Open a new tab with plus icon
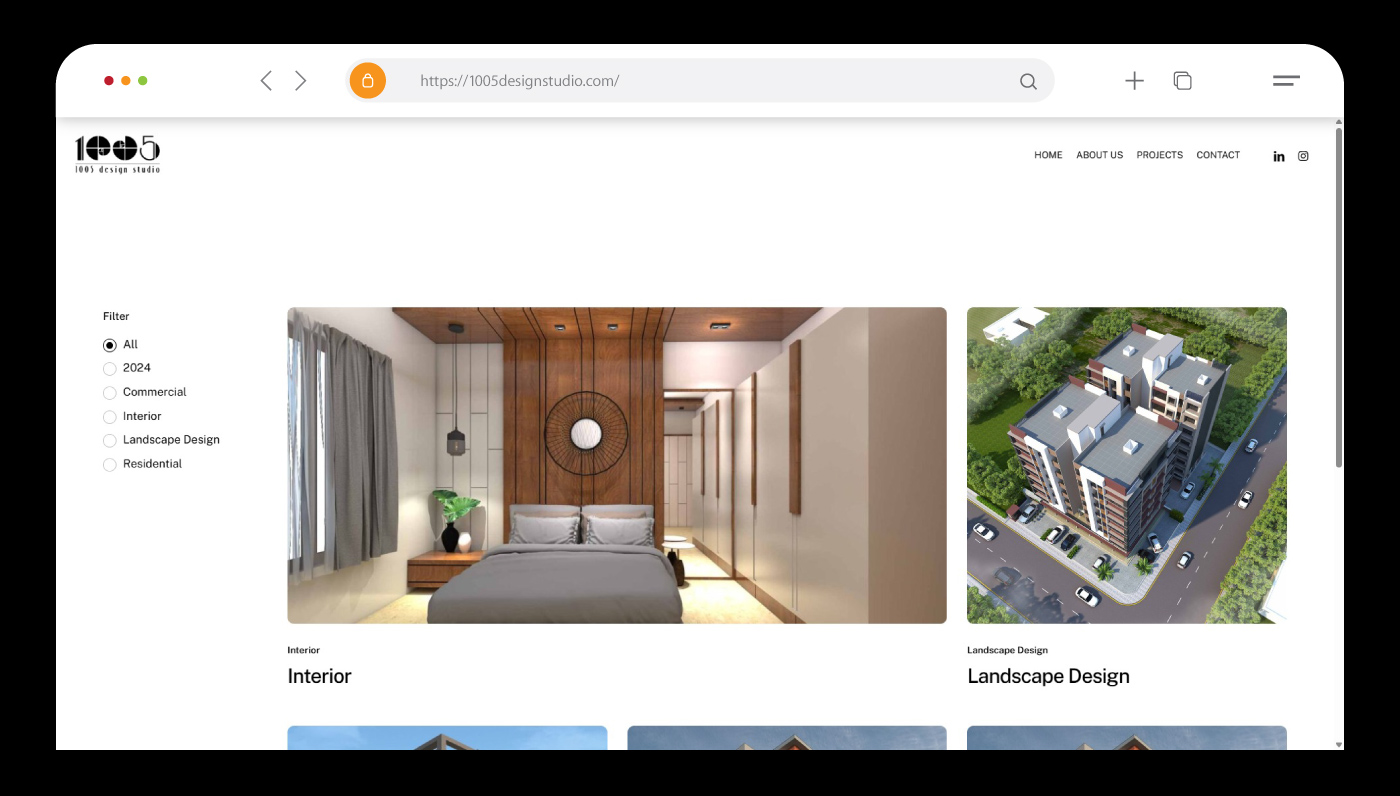Screen dimensions: 1400x796 tap(1134, 81)
